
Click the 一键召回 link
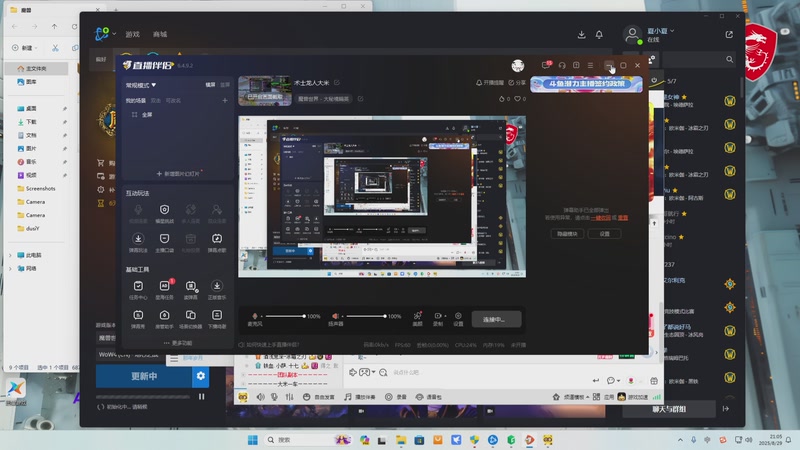[601, 218]
